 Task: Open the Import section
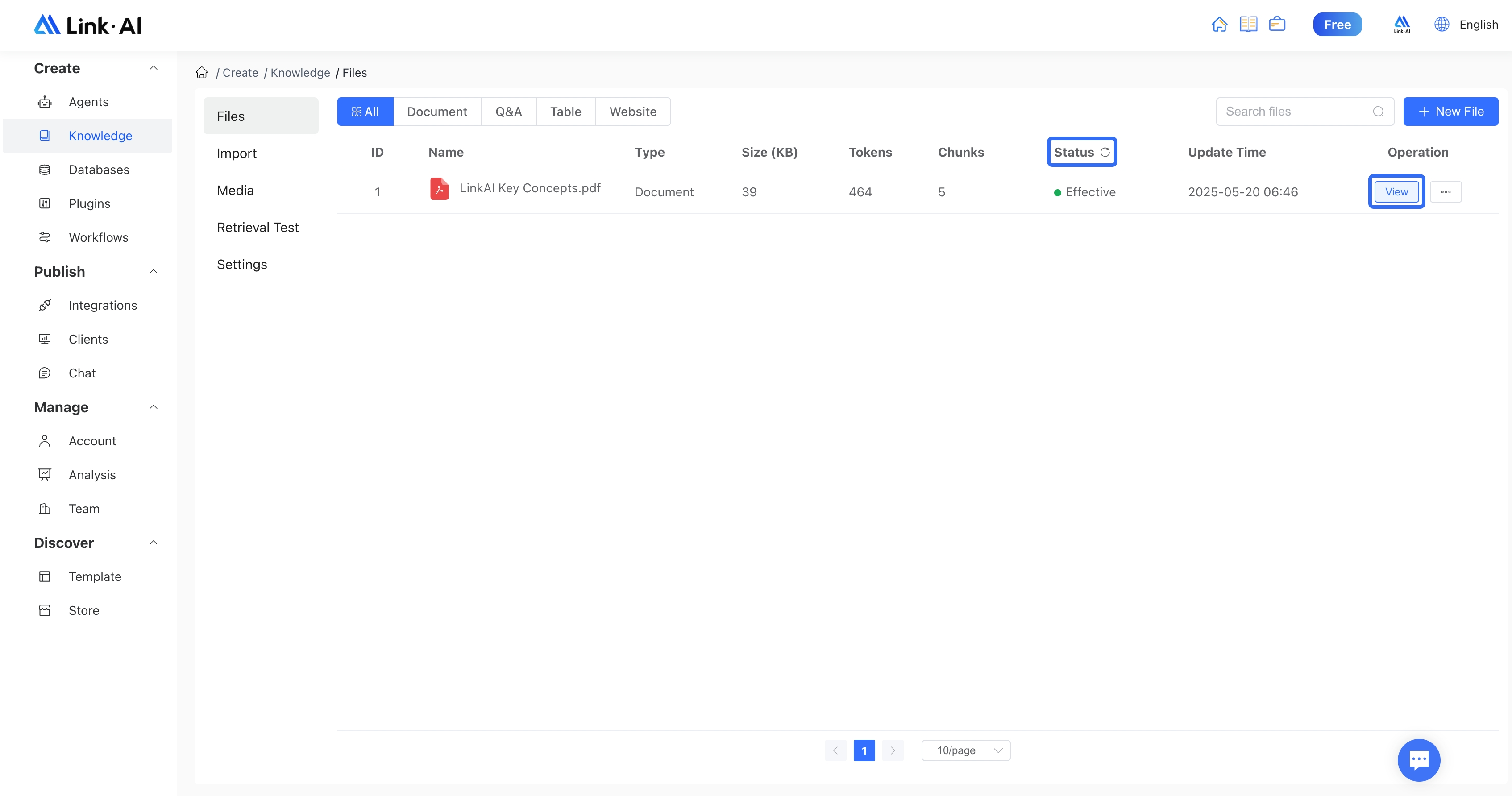(261, 153)
